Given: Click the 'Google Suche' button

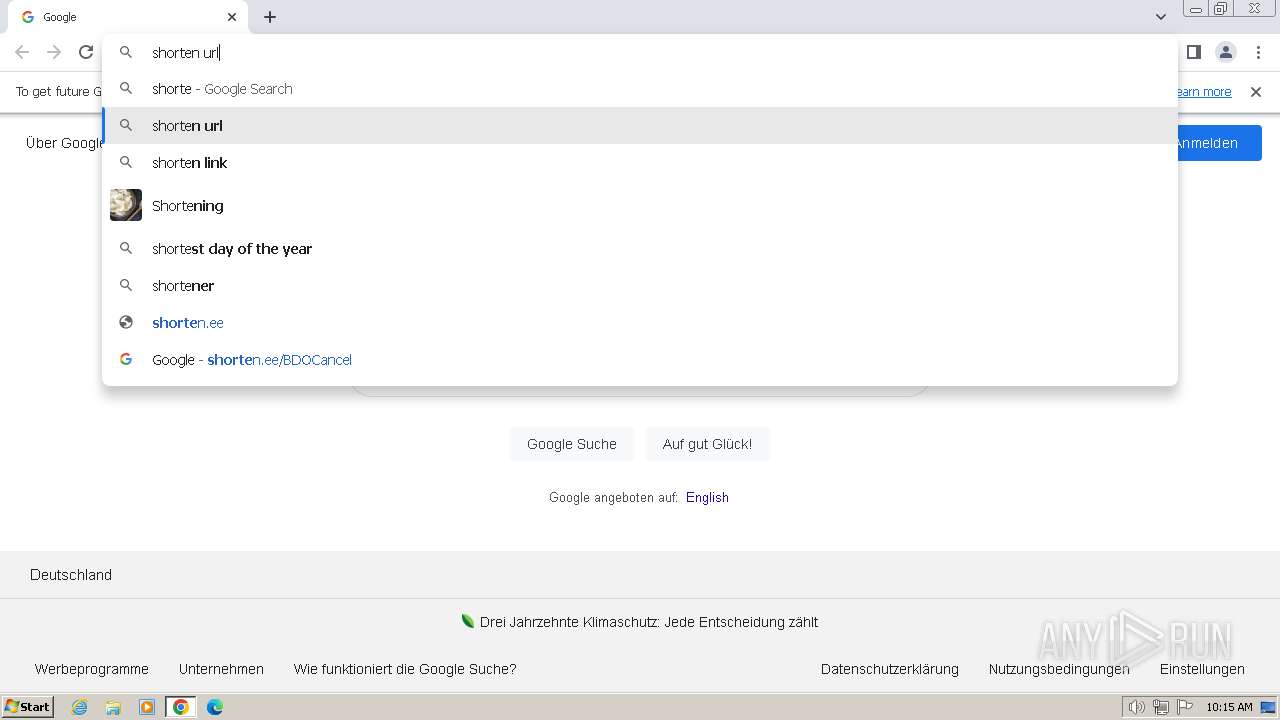Looking at the screenshot, I should (572, 444).
